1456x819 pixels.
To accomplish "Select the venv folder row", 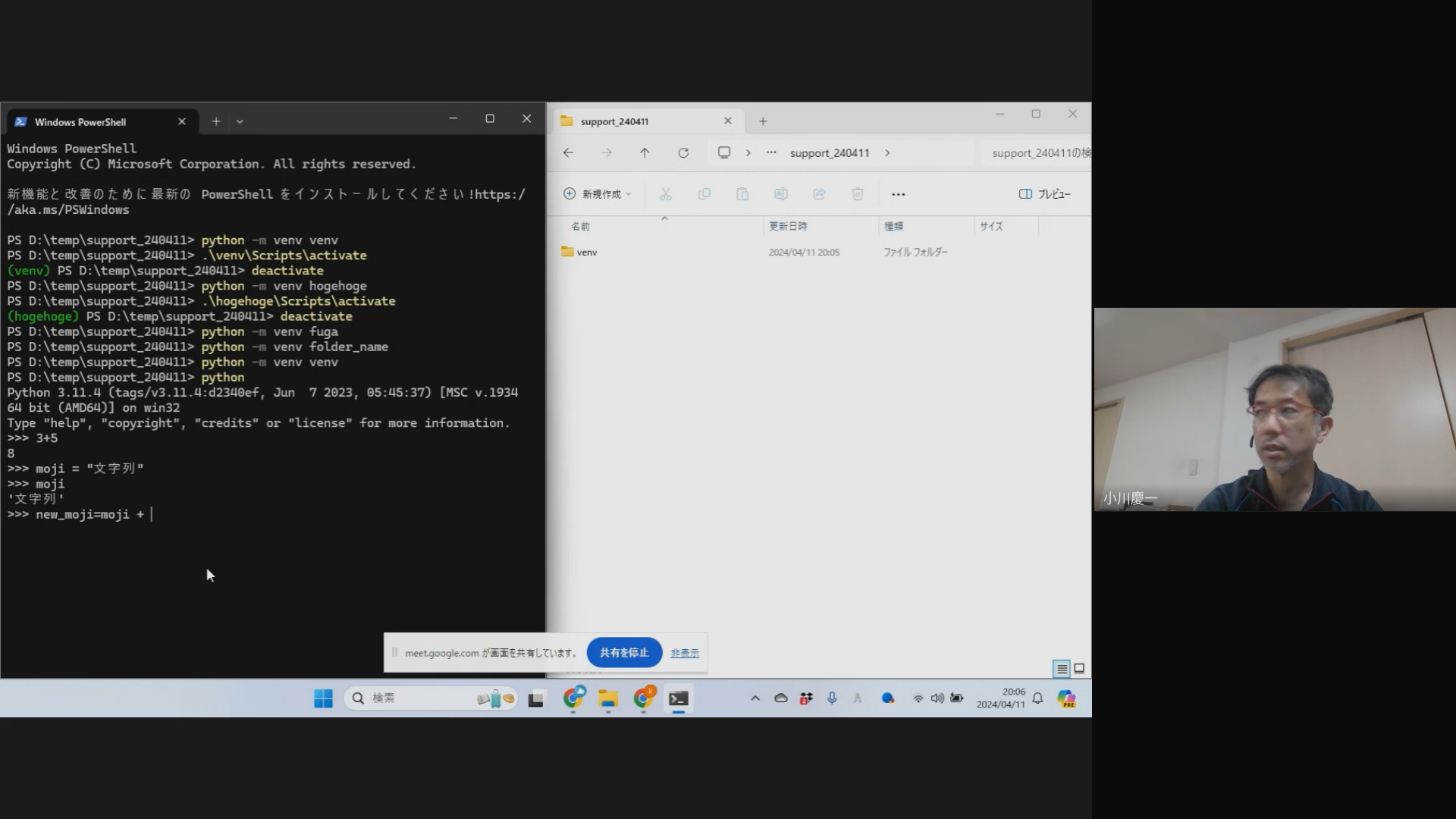I will (587, 253).
